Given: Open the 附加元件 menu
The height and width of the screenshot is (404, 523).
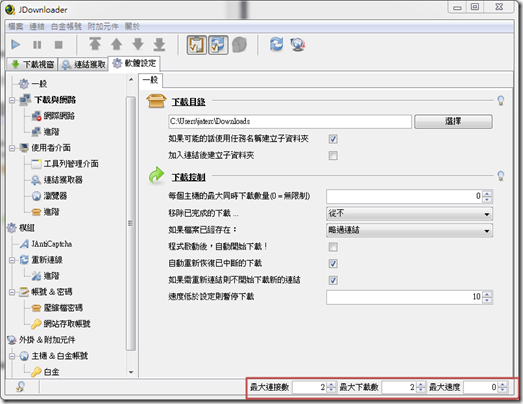Looking at the screenshot, I should pyautogui.click(x=103, y=26).
